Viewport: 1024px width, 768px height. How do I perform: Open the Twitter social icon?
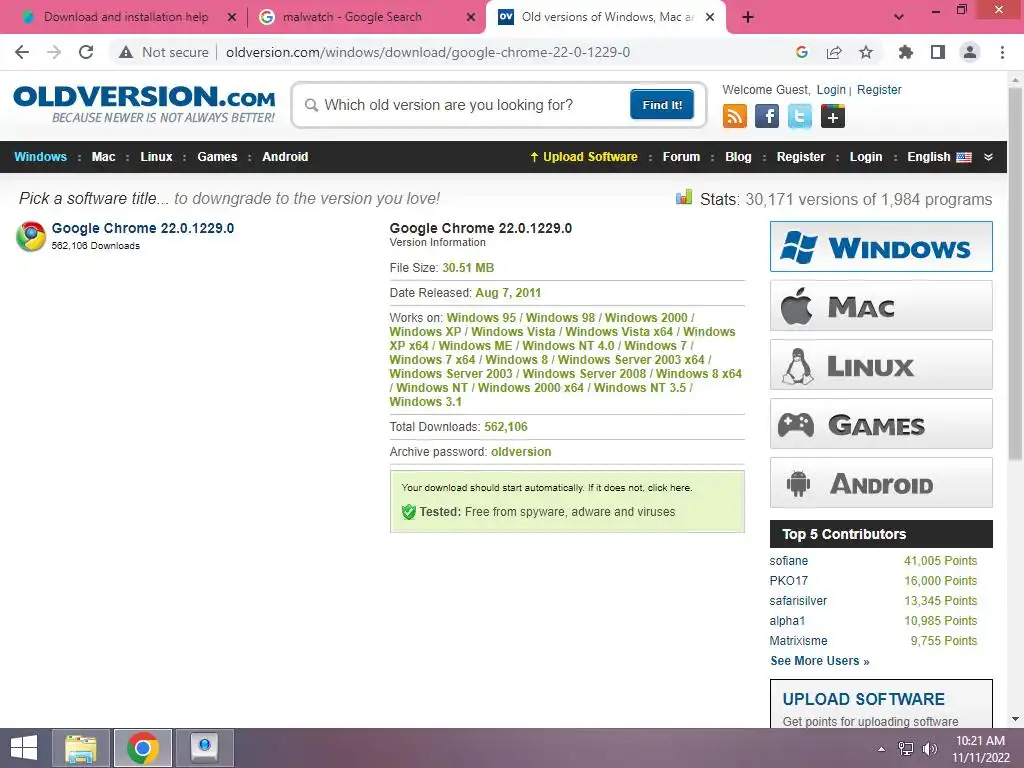pyautogui.click(x=799, y=116)
